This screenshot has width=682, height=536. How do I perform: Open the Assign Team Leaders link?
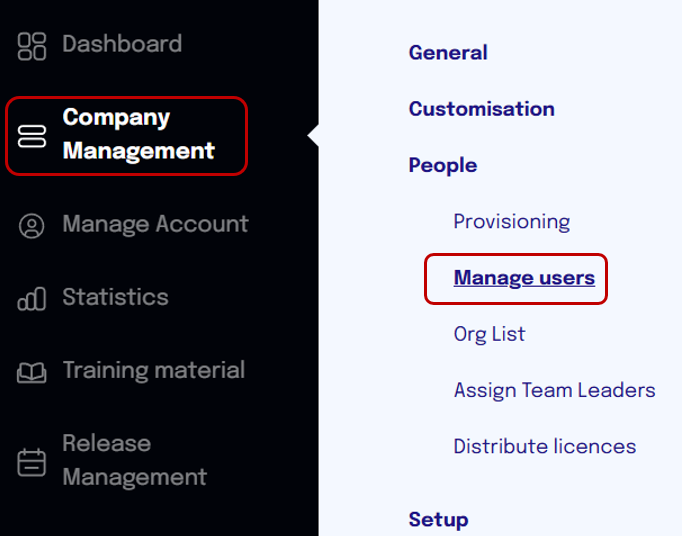(555, 390)
